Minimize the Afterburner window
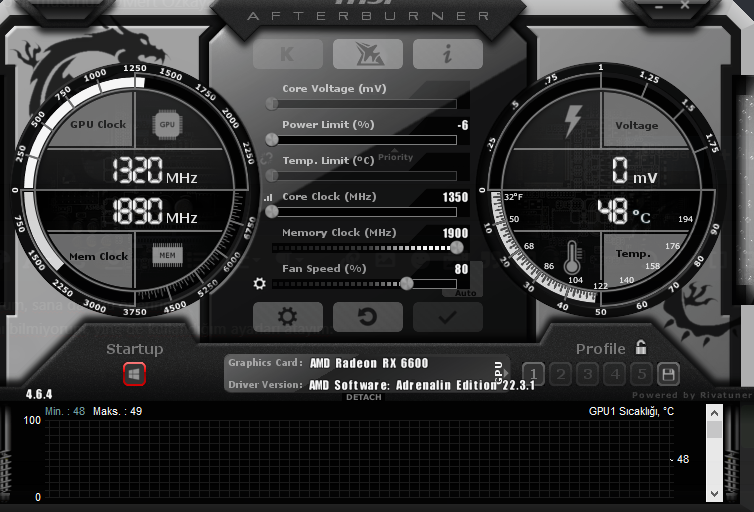Screen dimensions: 754x512 coord(659,7)
